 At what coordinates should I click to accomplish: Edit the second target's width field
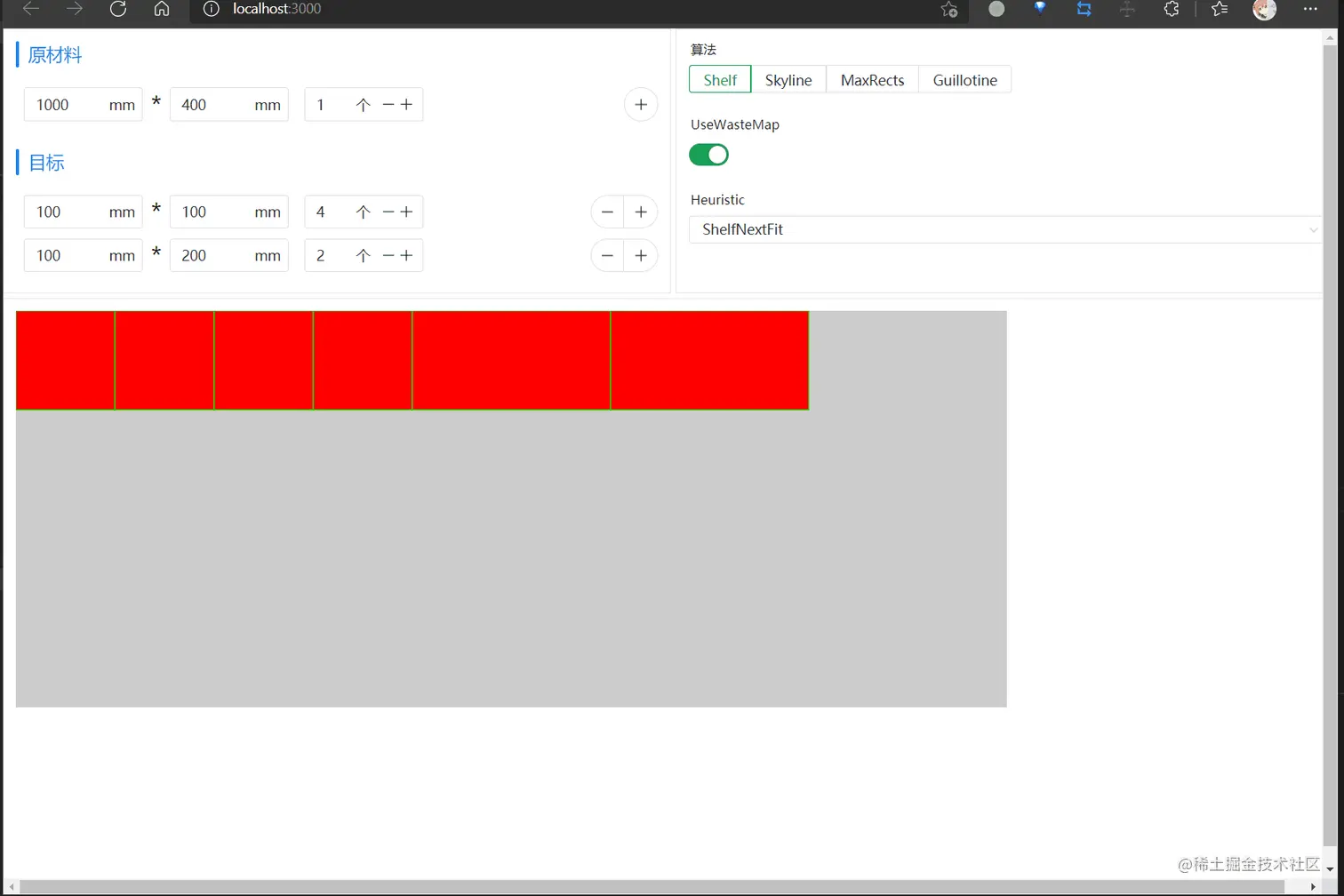click(83, 255)
